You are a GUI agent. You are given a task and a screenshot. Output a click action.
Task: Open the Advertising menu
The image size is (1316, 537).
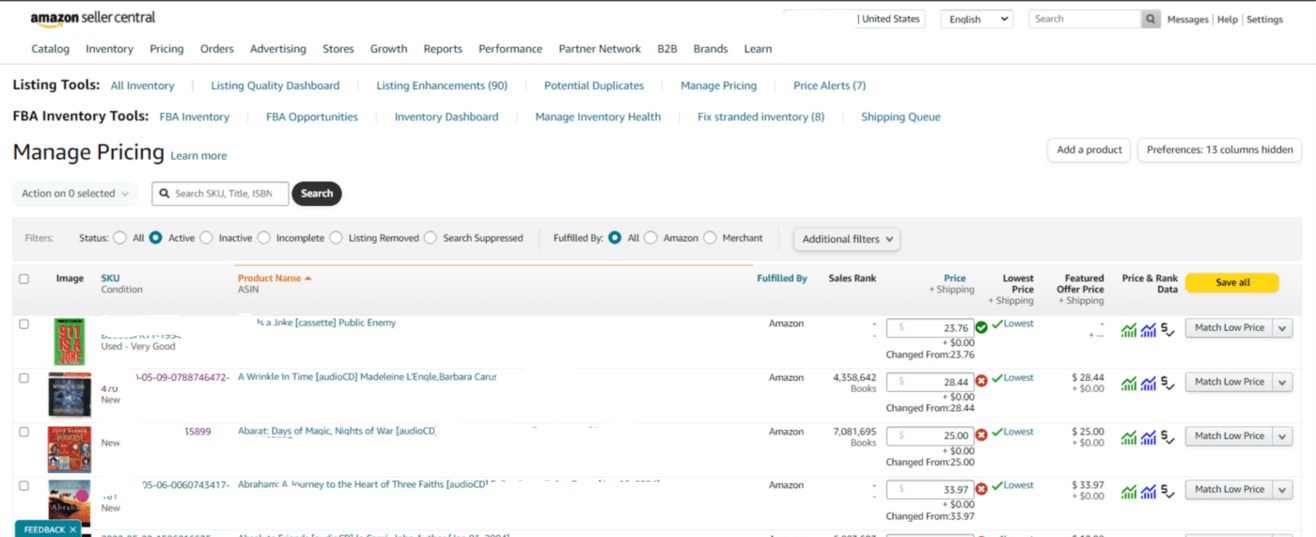click(278, 49)
